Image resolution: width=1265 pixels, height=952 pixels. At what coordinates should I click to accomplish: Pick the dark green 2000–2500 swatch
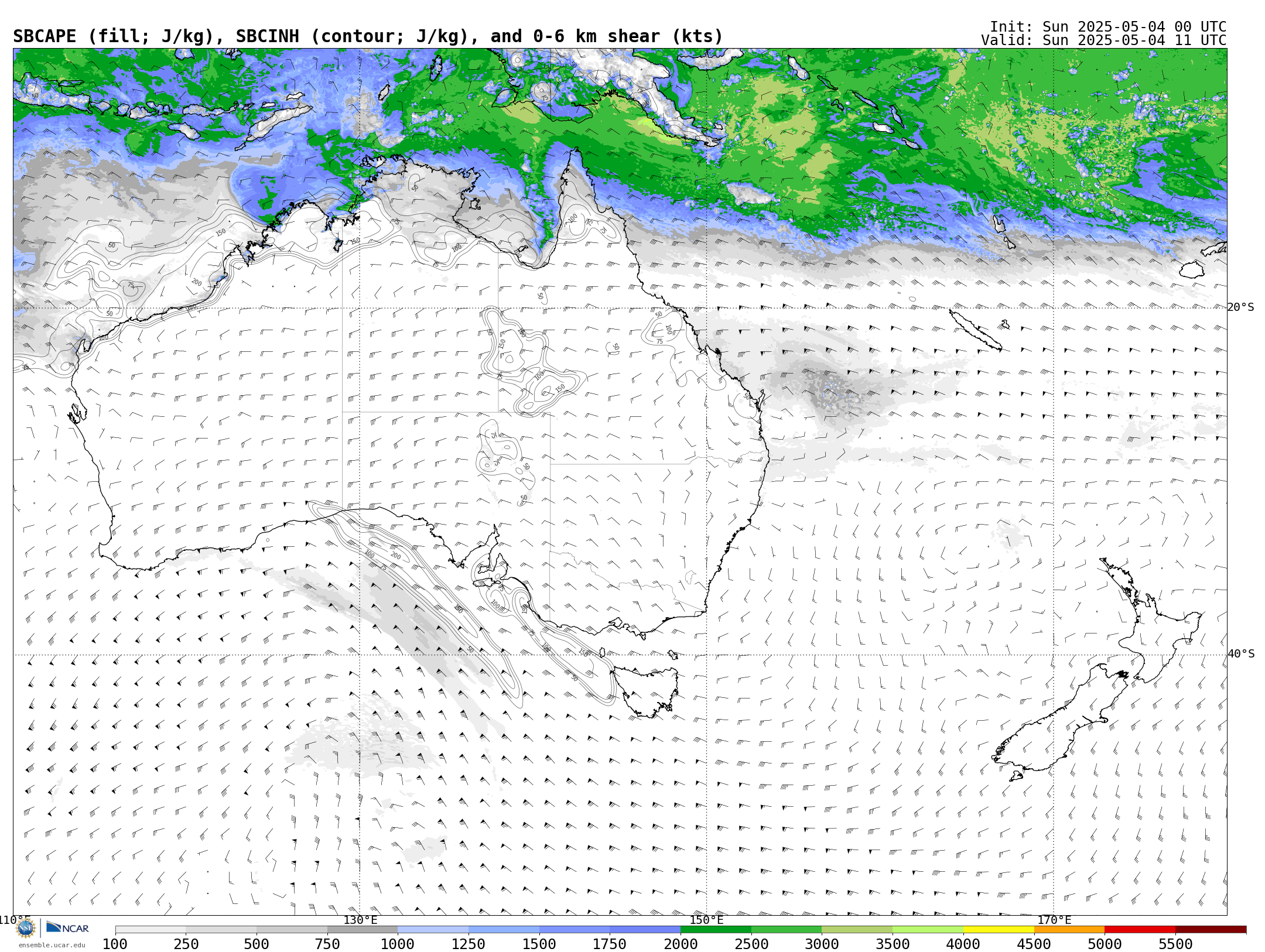click(x=716, y=930)
